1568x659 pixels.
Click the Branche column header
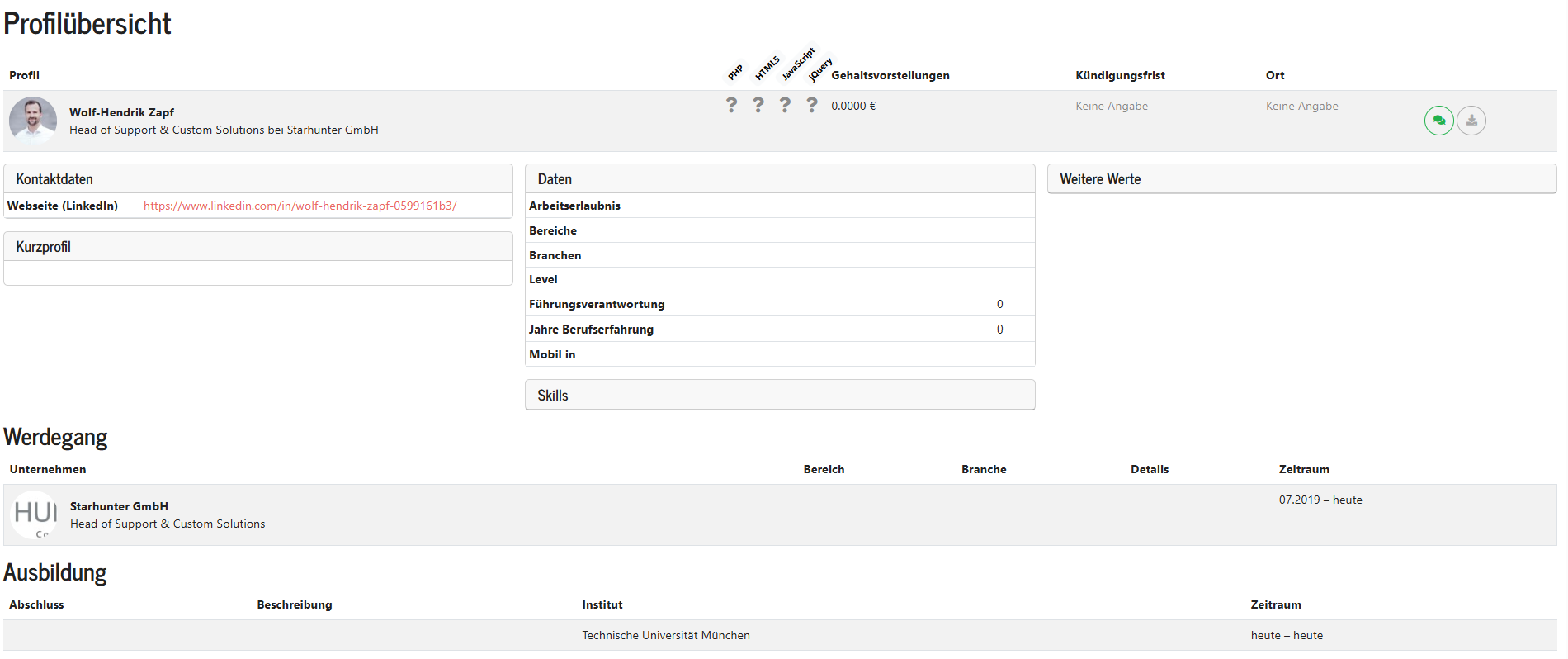[x=984, y=469]
